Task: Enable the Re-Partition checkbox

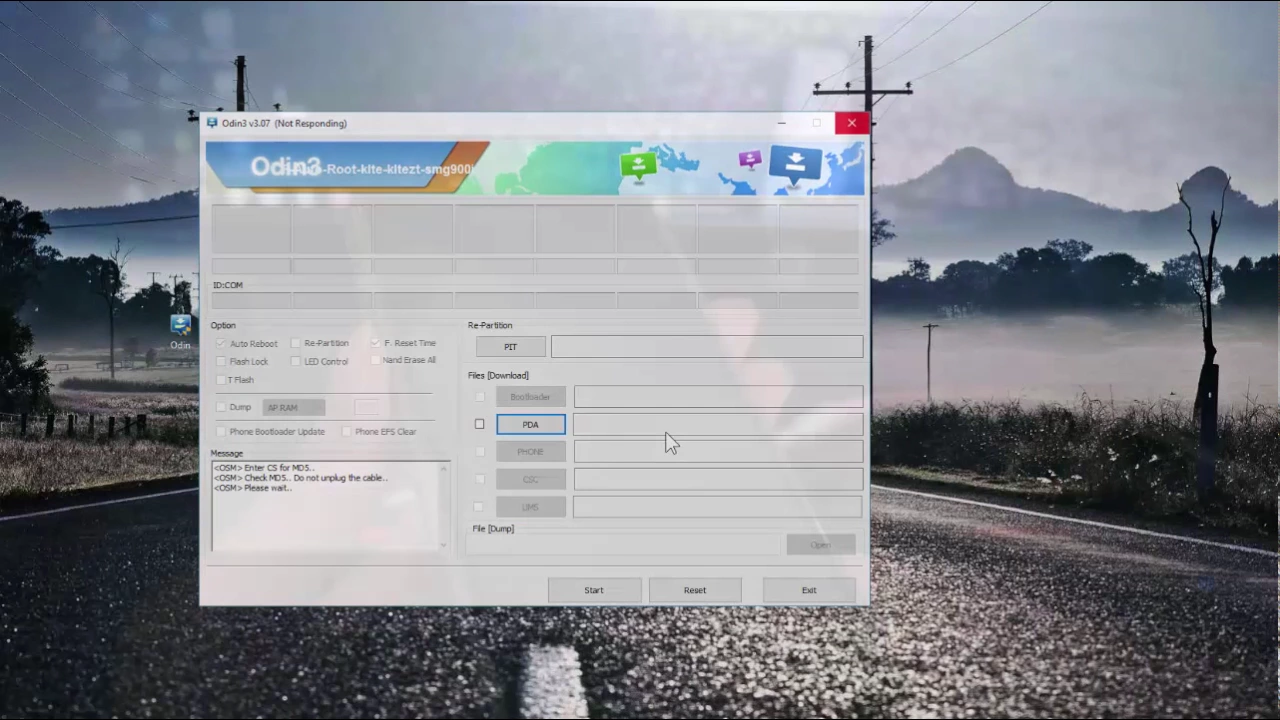Action: click(x=295, y=343)
